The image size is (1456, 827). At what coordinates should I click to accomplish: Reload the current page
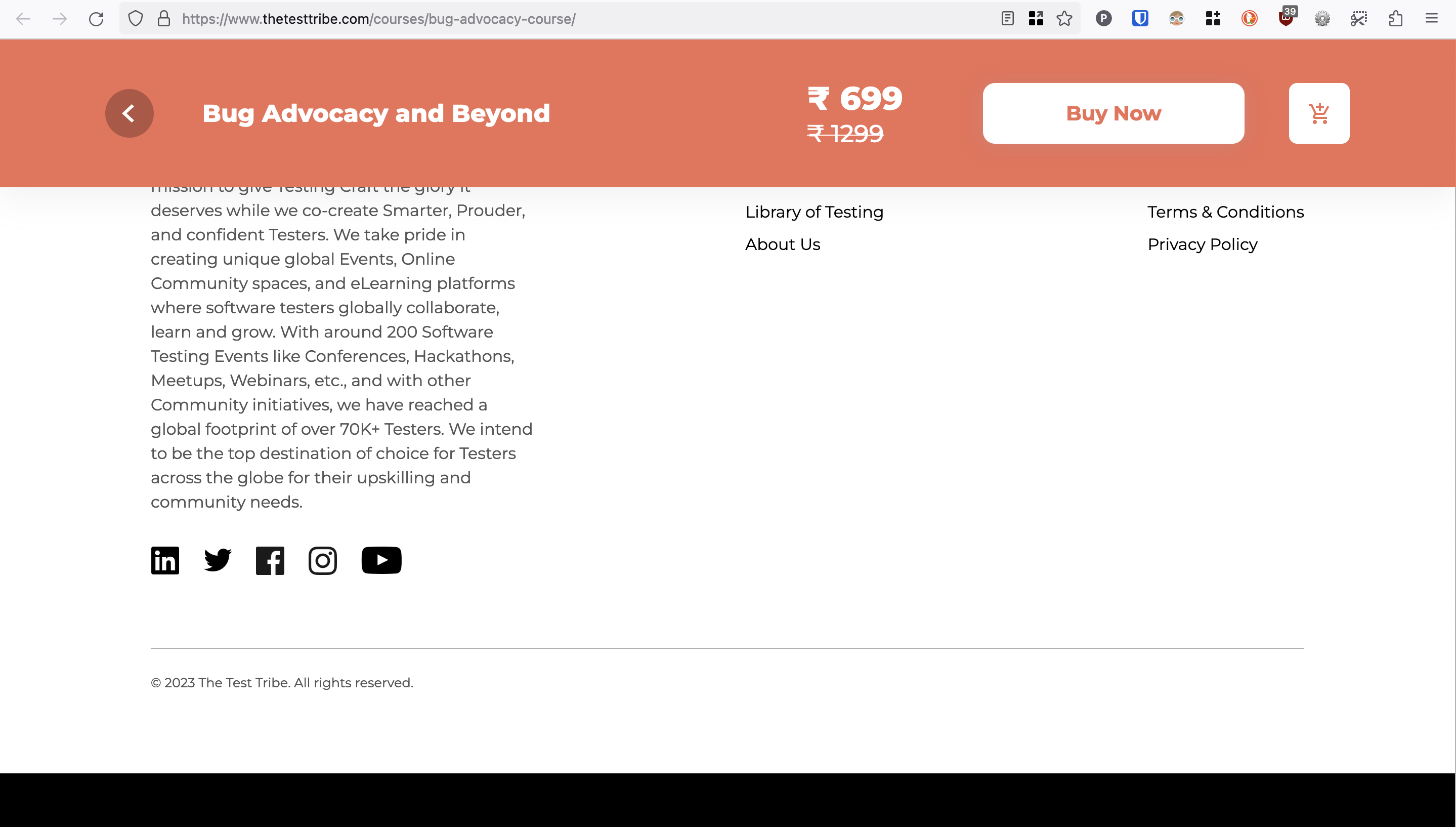coord(96,19)
